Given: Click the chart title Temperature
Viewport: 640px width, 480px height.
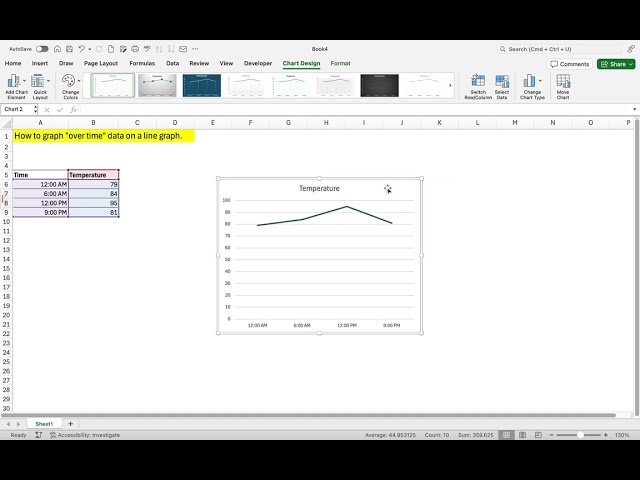Looking at the screenshot, I should click(x=319, y=189).
